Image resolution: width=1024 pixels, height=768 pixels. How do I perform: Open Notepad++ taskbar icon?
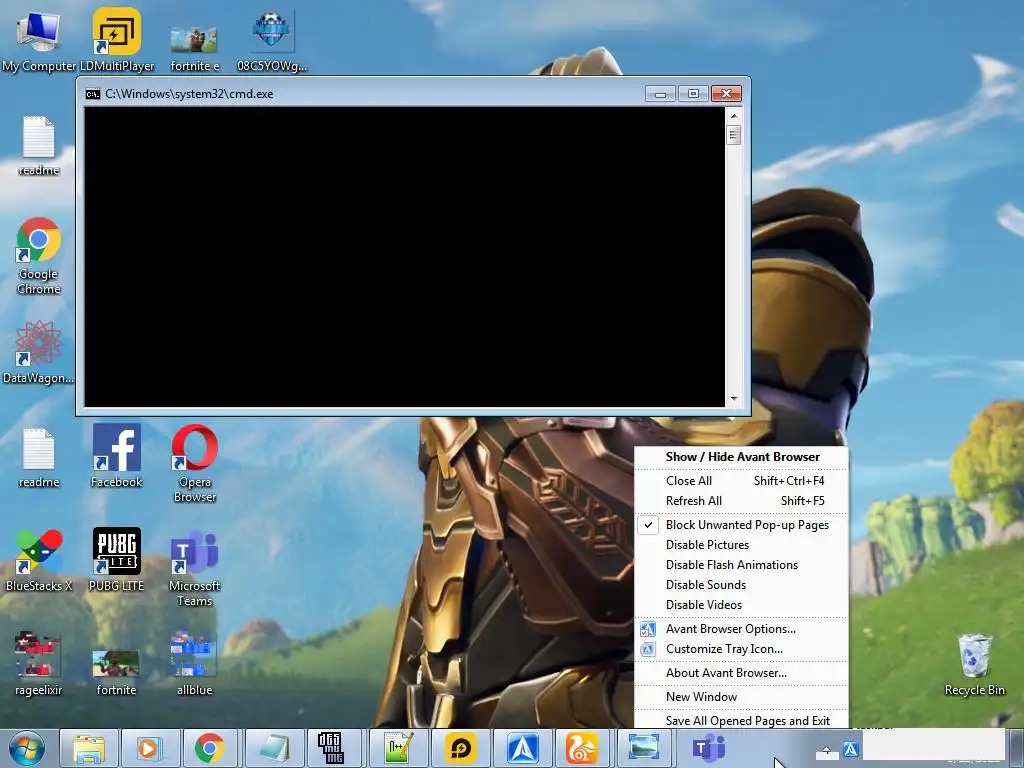click(x=398, y=748)
